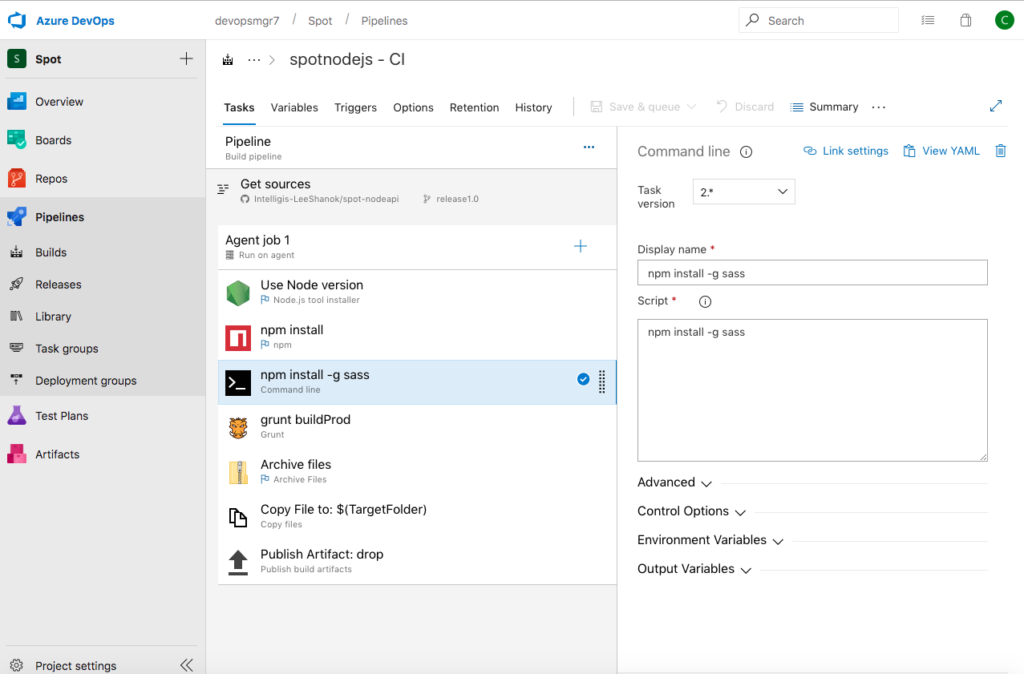Viewport: 1024px width, 674px height.
Task: Click the plus icon next to Spot project
Action: tap(186, 59)
